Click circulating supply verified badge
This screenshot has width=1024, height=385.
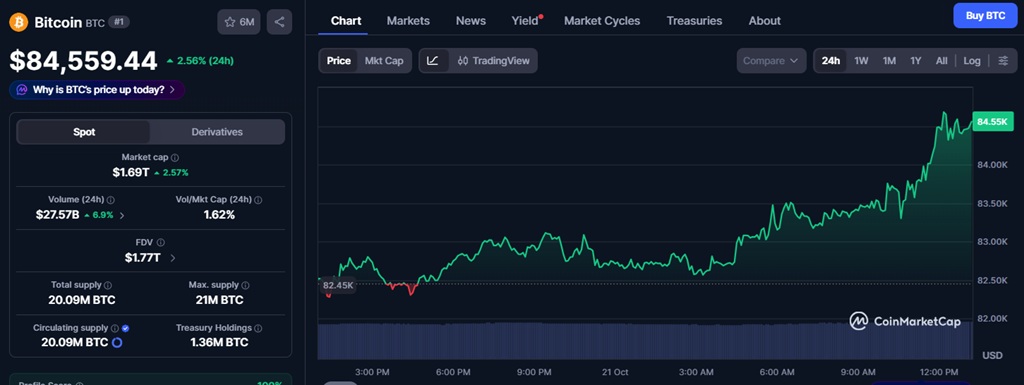tap(126, 328)
